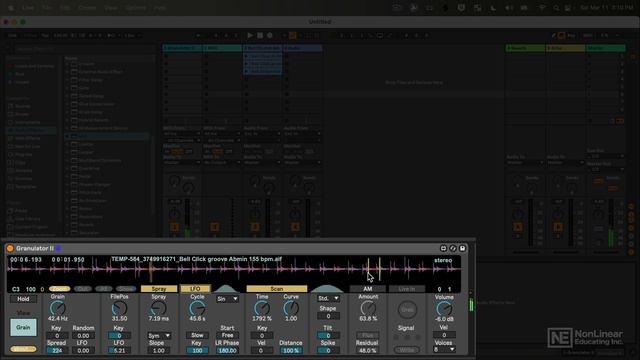Click the LFO shape curve display
Screen dimensions: 640x360
click(226, 289)
